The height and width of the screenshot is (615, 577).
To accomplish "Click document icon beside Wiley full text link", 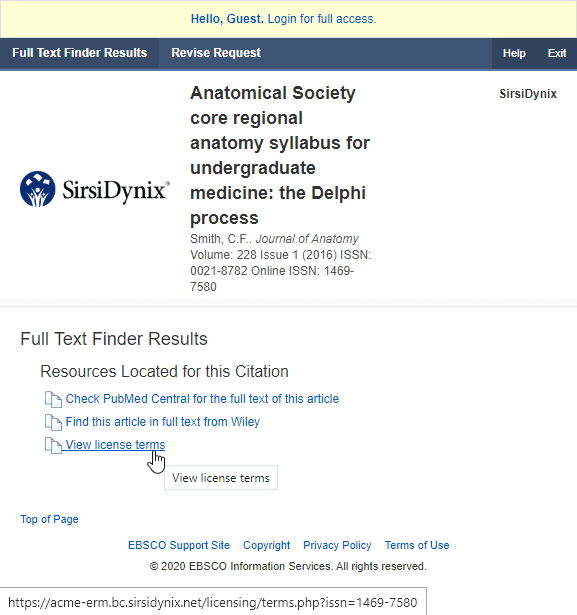I will [53, 422].
